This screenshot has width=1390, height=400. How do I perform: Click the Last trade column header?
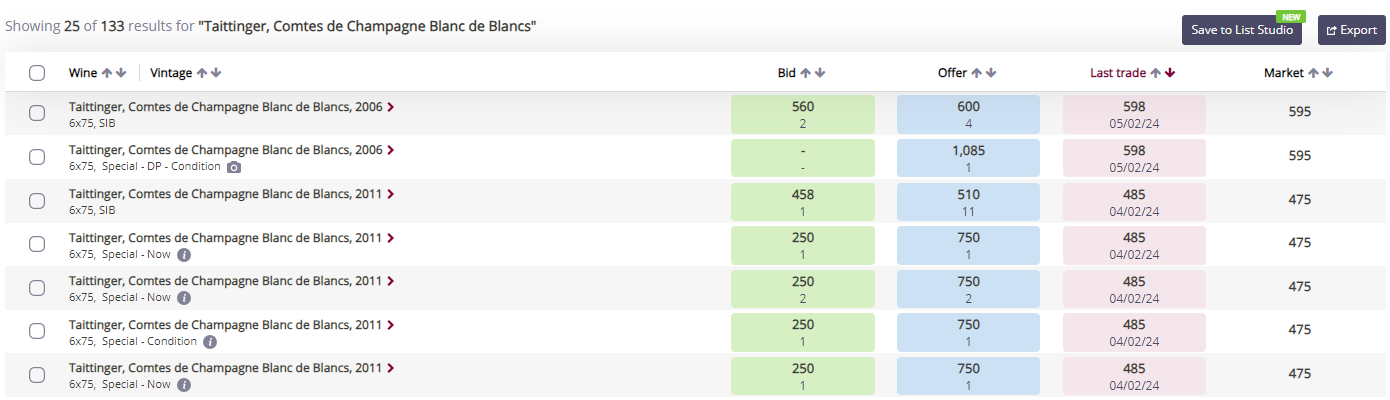click(1118, 73)
